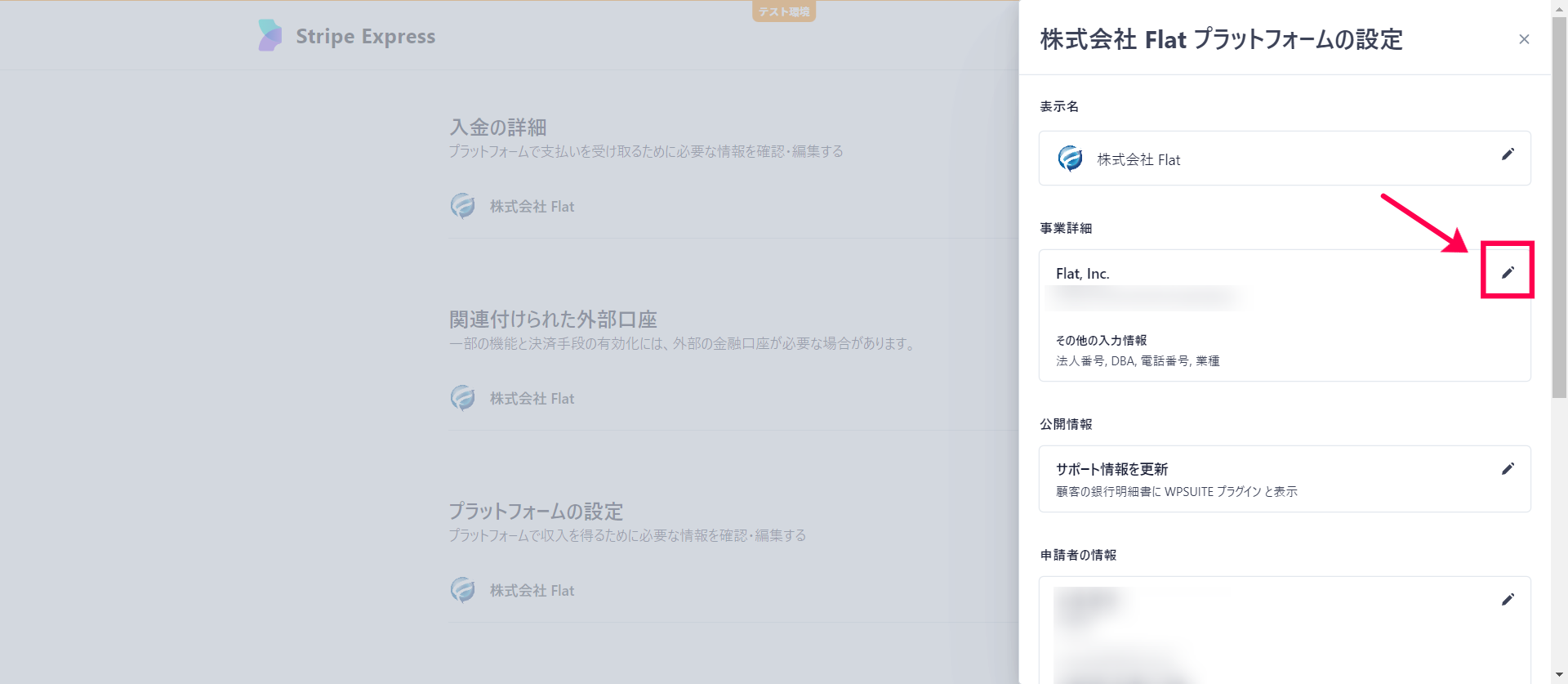The image size is (1568, 684).
Task: Click the 表示名 section label
Action: point(1059,106)
